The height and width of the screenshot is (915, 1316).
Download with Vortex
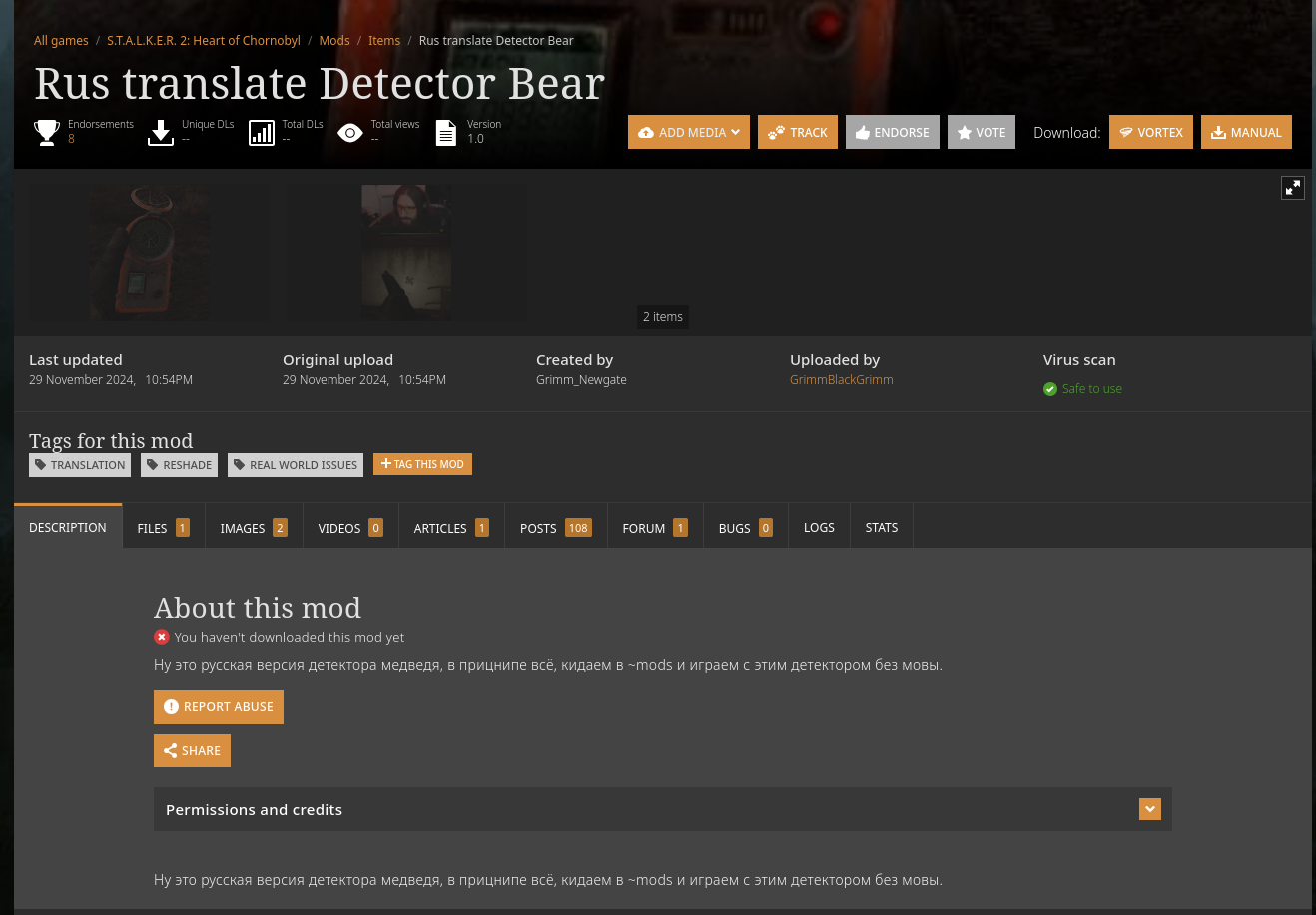pos(1151,132)
